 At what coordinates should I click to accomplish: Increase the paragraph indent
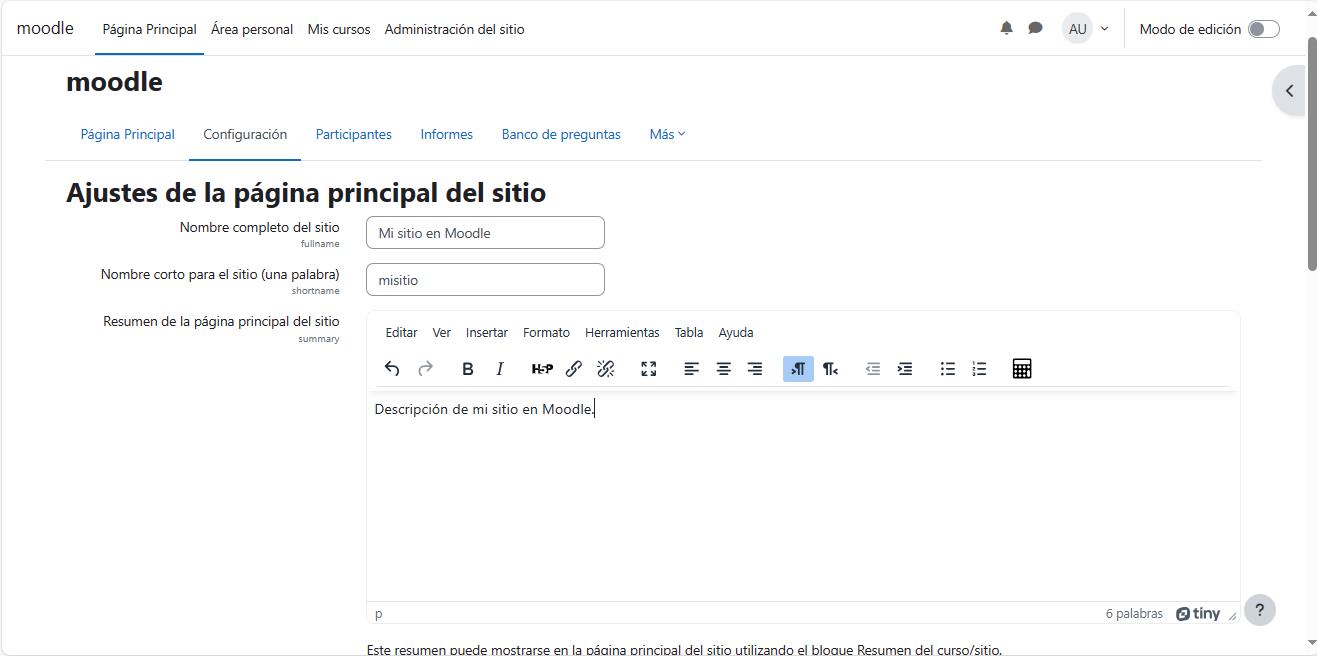tap(905, 369)
